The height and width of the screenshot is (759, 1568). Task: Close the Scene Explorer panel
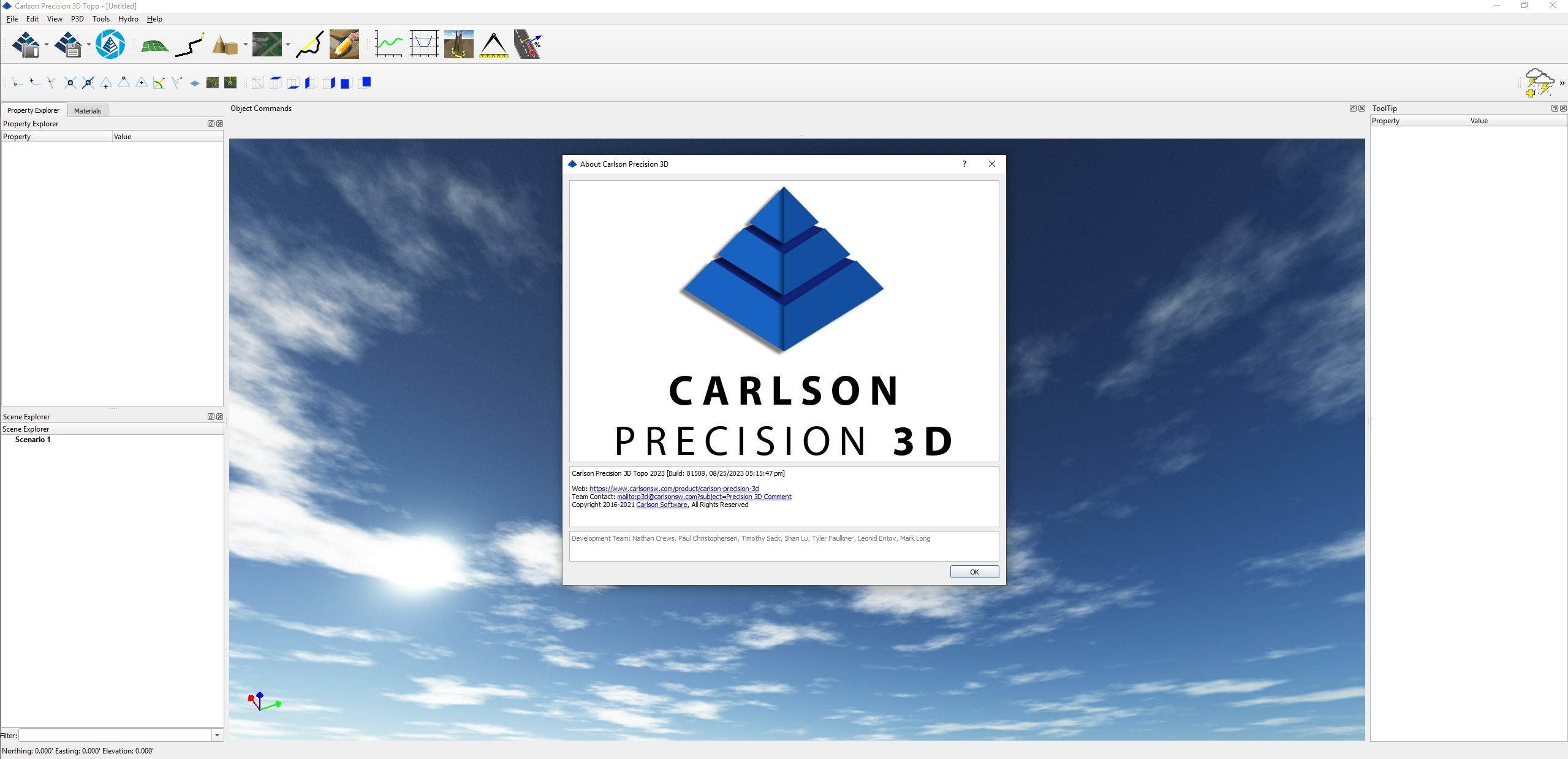pos(219,417)
